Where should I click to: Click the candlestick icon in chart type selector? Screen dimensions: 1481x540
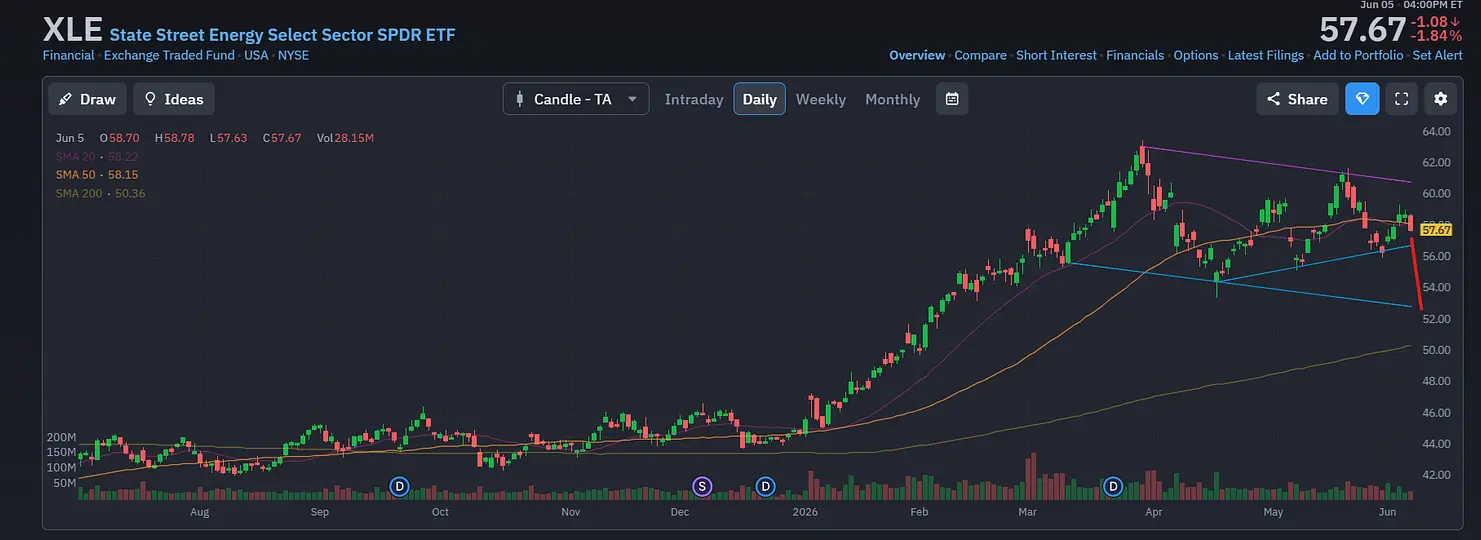(x=519, y=99)
